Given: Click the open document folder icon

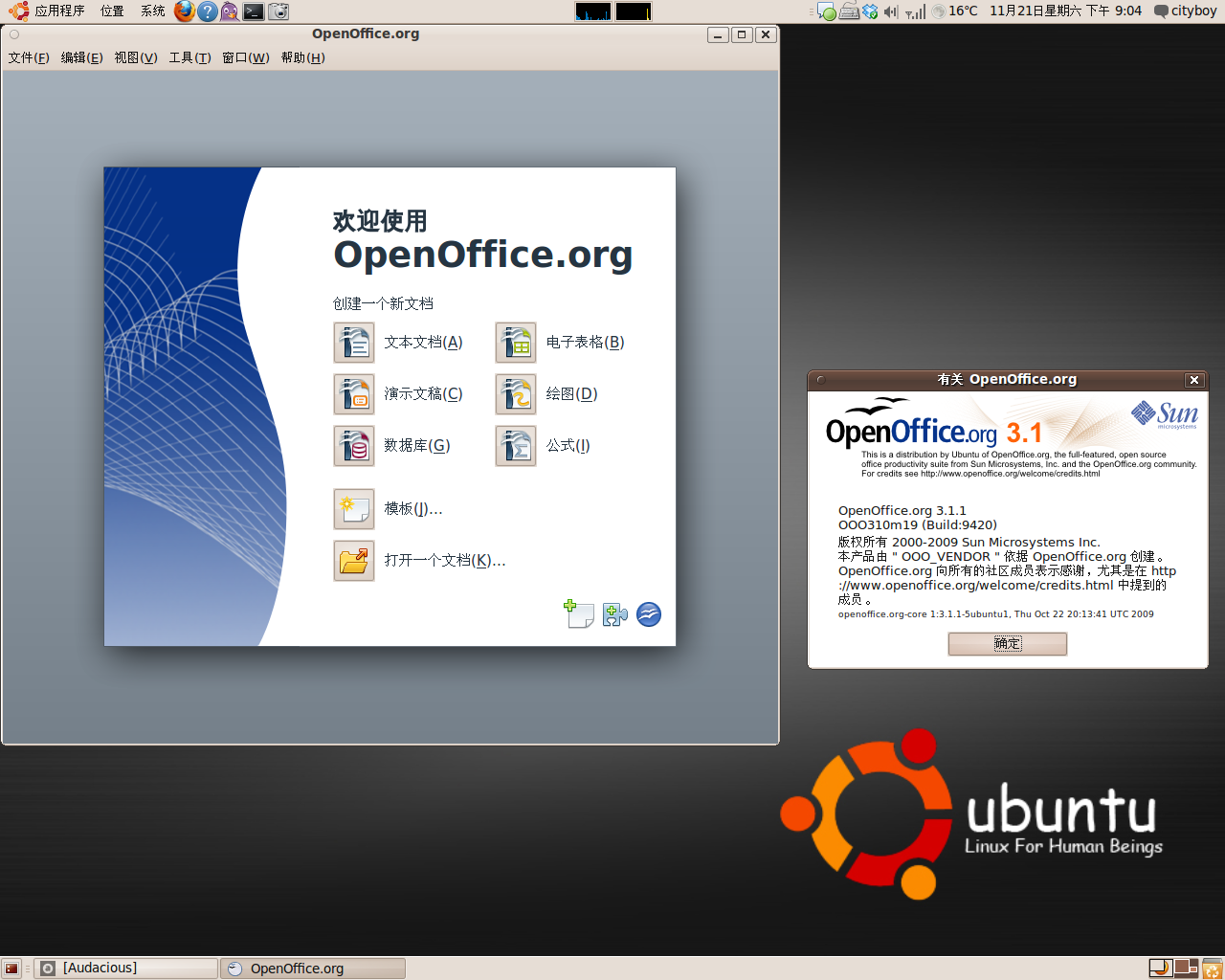Looking at the screenshot, I should (354, 561).
